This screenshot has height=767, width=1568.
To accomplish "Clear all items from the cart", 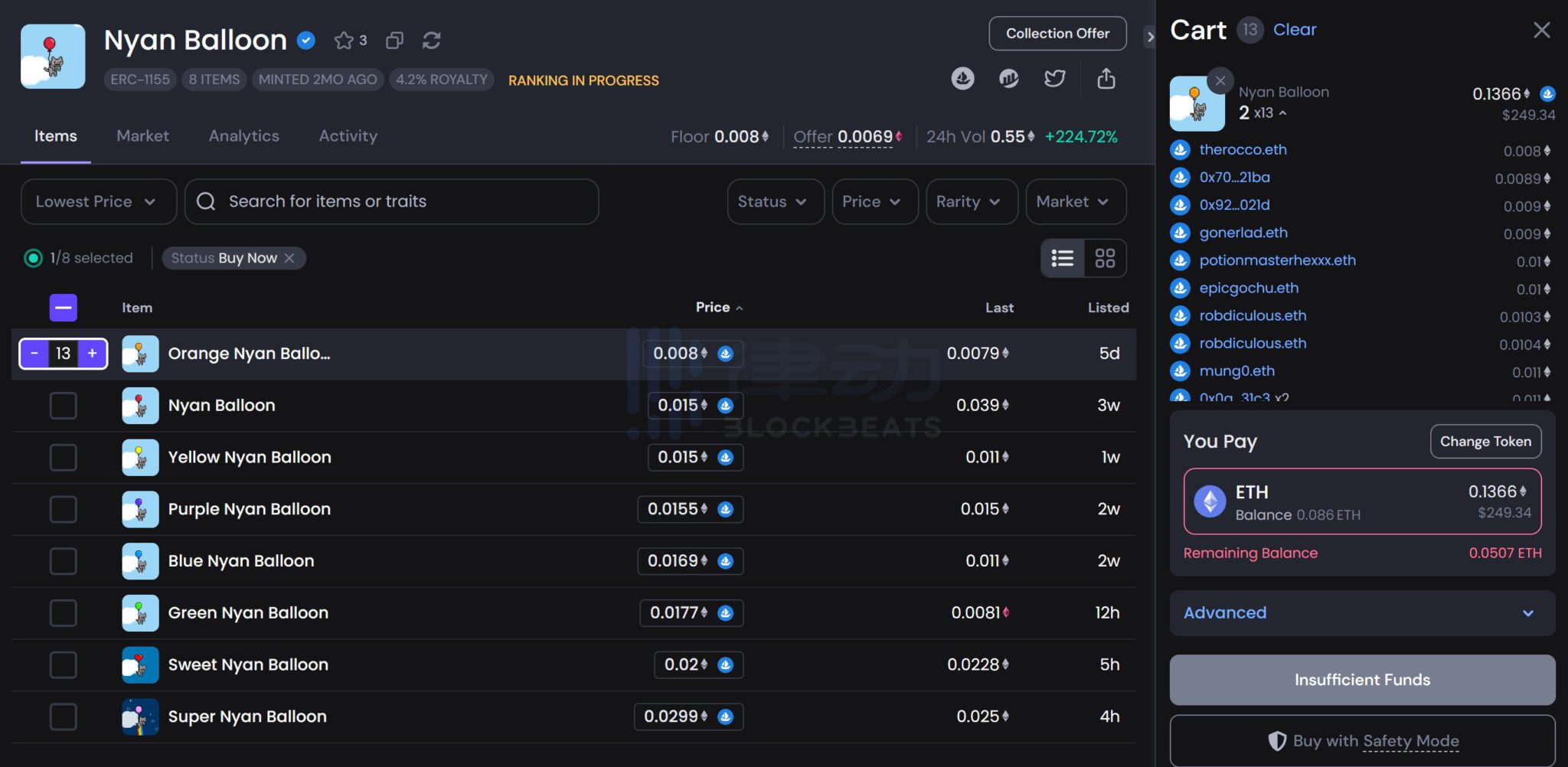I will (x=1295, y=29).
